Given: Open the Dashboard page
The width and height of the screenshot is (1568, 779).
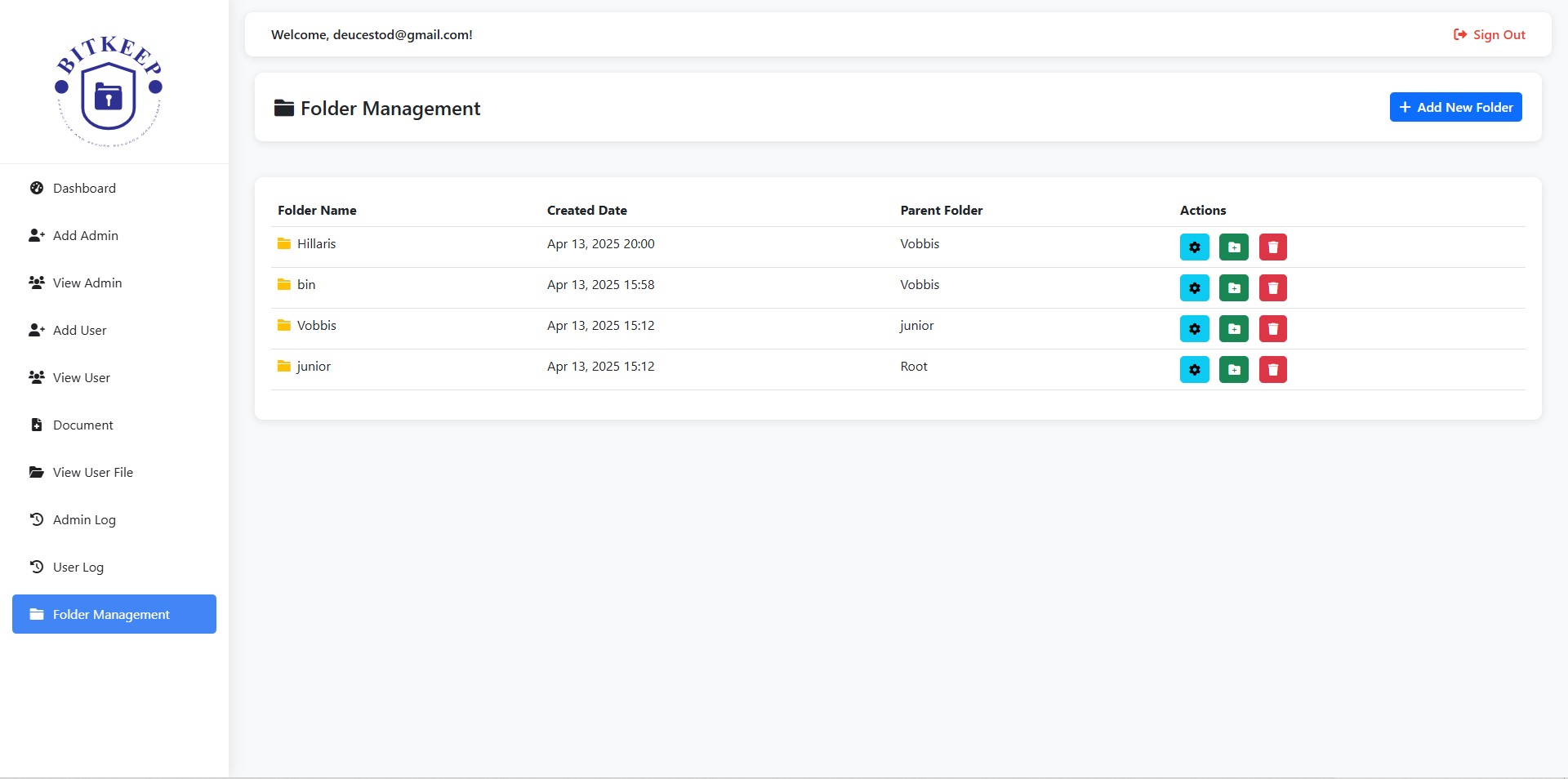Looking at the screenshot, I should point(84,188).
